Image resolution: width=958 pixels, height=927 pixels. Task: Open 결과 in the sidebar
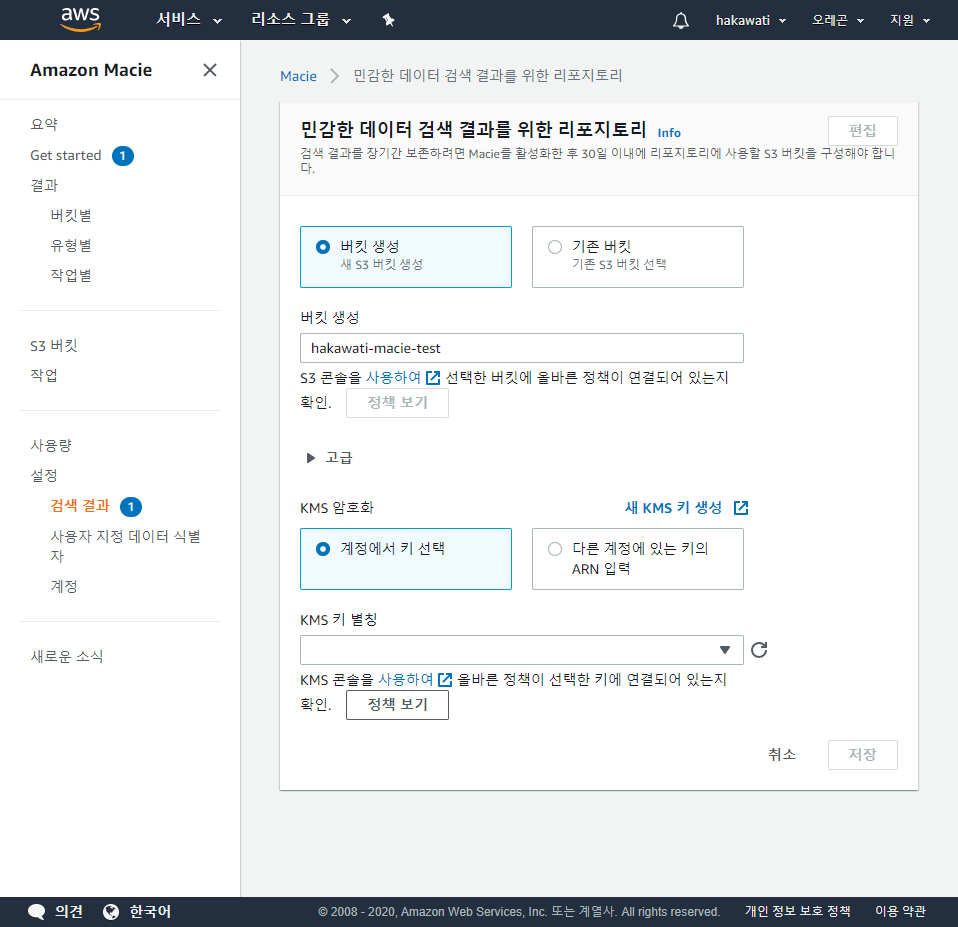click(x=44, y=185)
